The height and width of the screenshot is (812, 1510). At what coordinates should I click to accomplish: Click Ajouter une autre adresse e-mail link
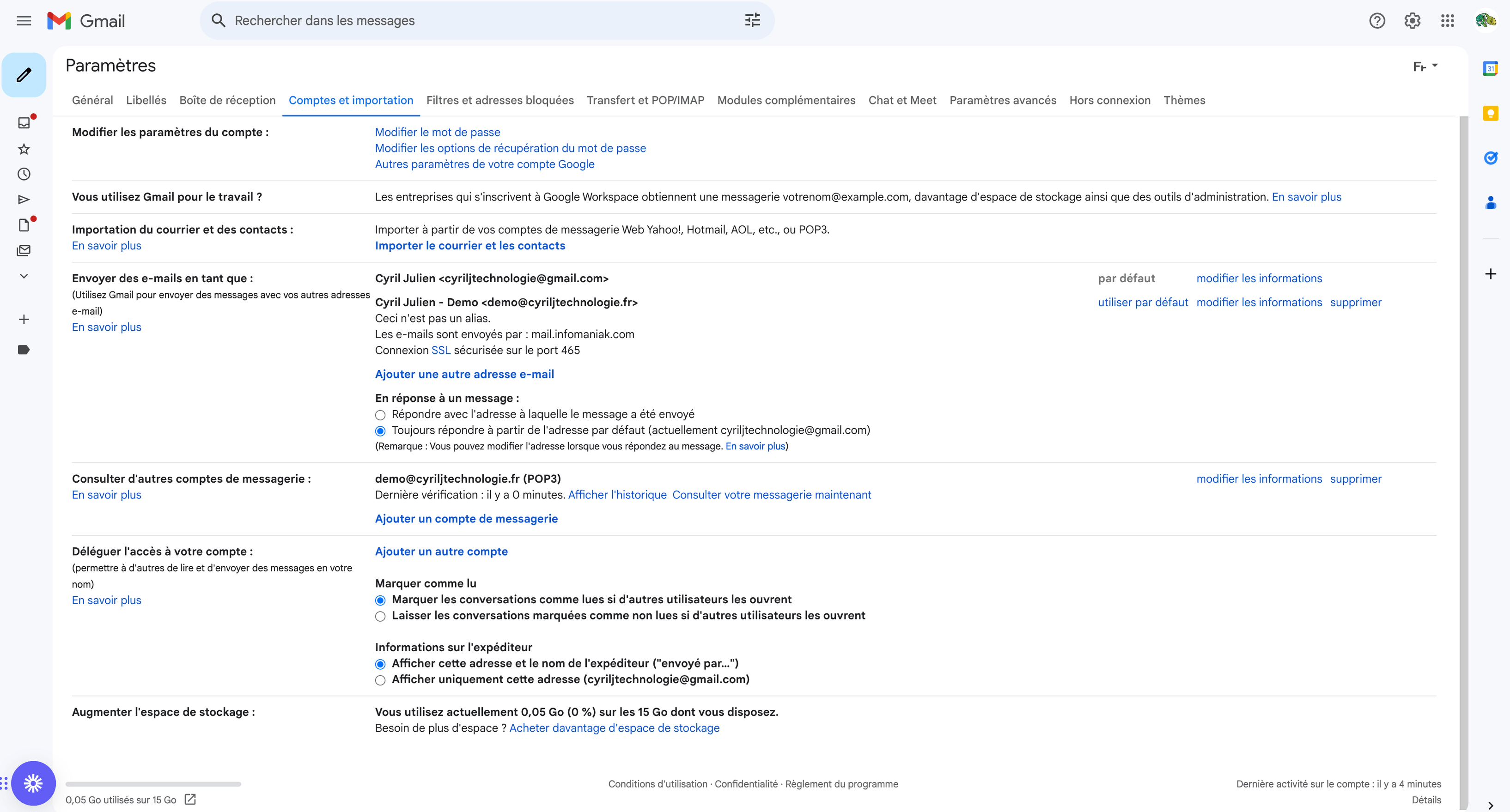[x=464, y=374]
